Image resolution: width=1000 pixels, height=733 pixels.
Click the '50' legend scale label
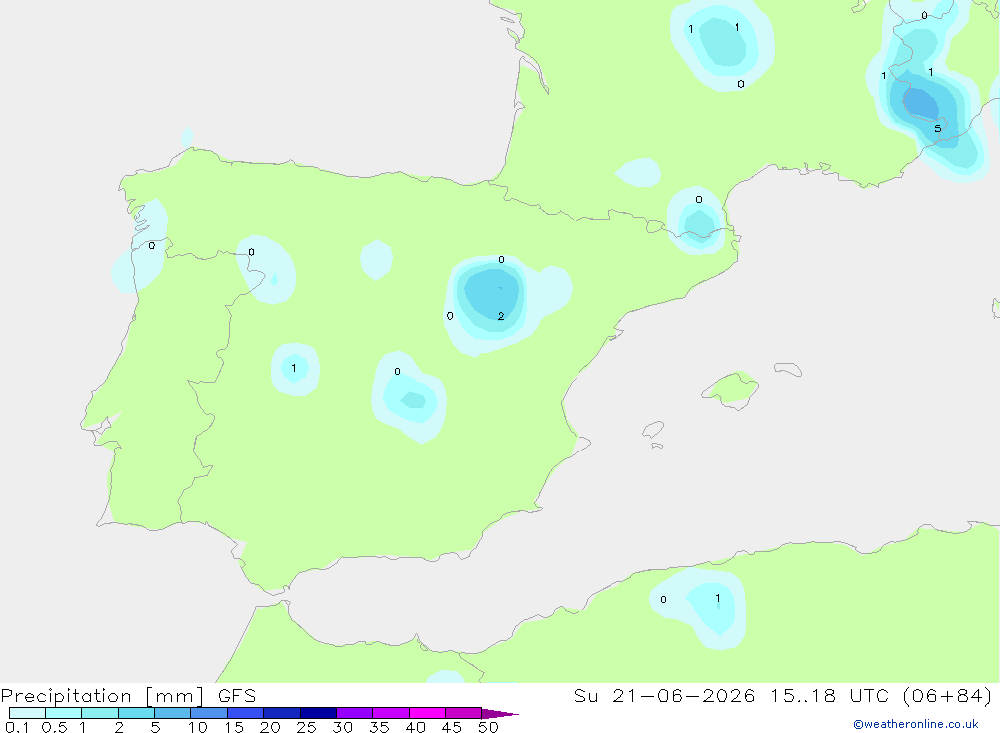pos(488,727)
